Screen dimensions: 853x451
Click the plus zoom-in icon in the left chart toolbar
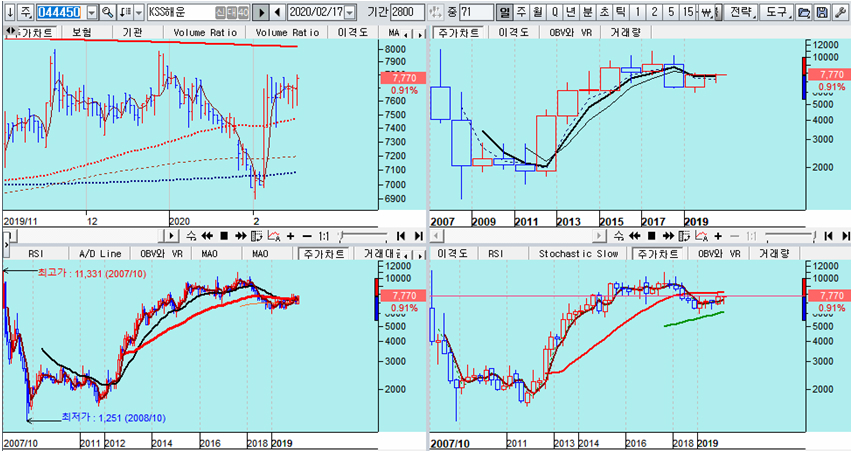pos(290,236)
